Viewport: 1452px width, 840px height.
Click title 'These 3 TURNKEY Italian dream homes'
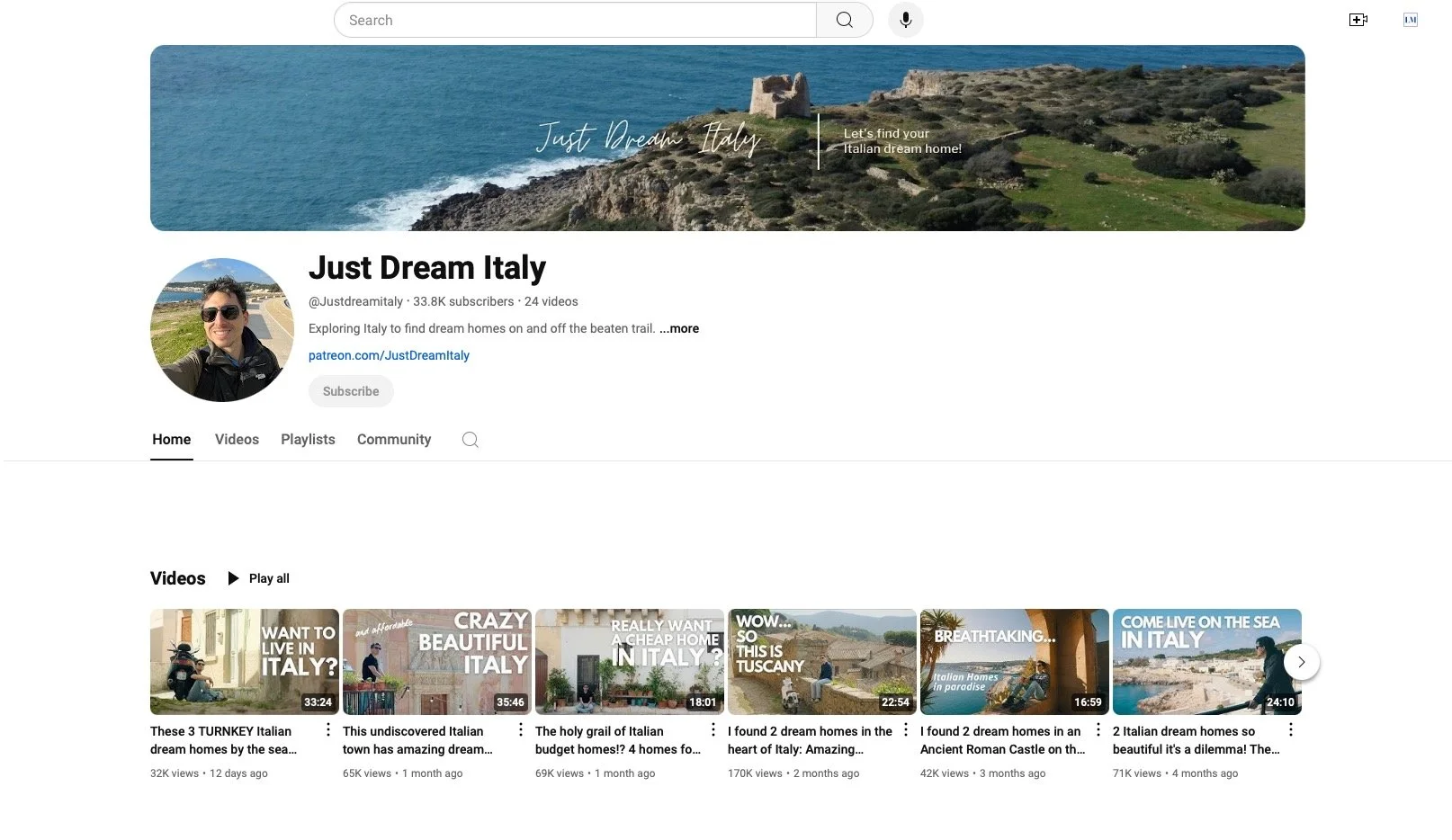pos(223,740)
